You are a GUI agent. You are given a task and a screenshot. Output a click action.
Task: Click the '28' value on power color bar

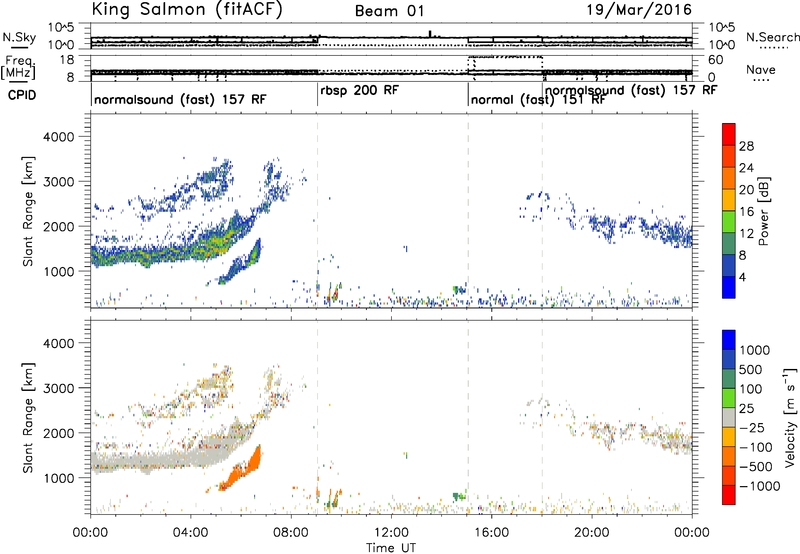coord(746,146)
